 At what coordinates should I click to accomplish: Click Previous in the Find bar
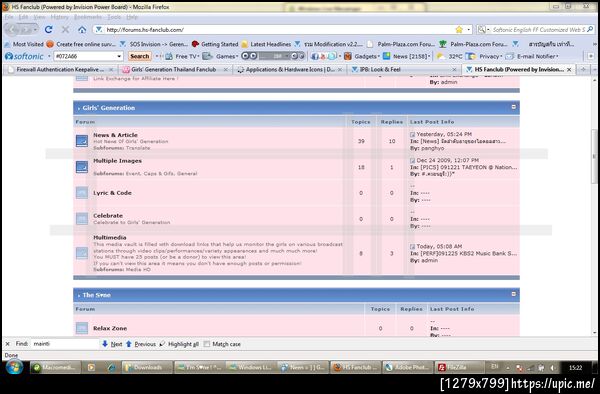141,344
